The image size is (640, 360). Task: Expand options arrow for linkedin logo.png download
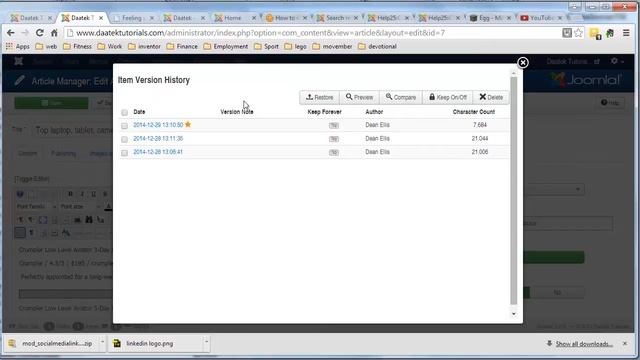[x=206, y=342]
